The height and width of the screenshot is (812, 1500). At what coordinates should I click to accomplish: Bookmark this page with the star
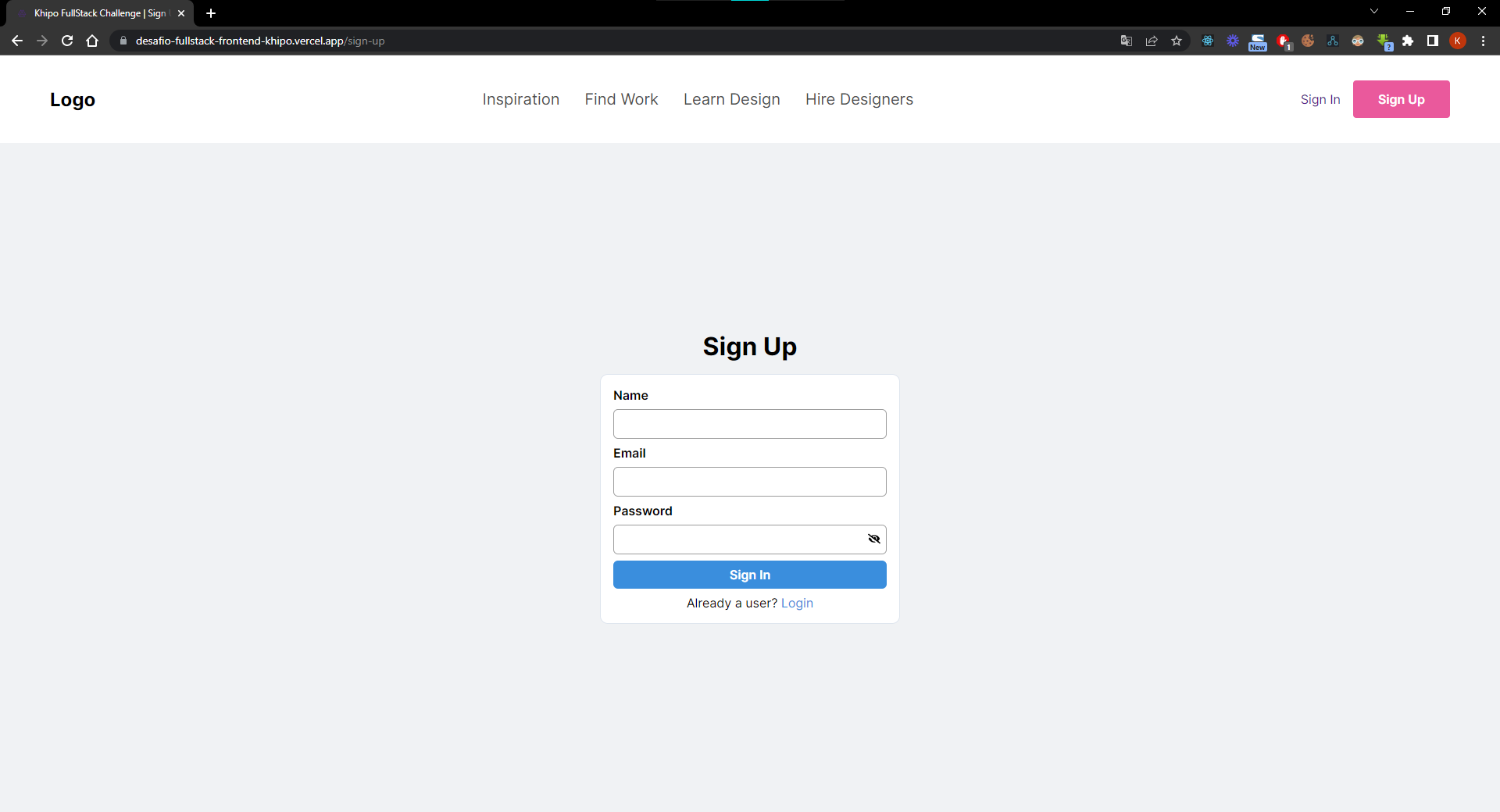[1177, 41]
